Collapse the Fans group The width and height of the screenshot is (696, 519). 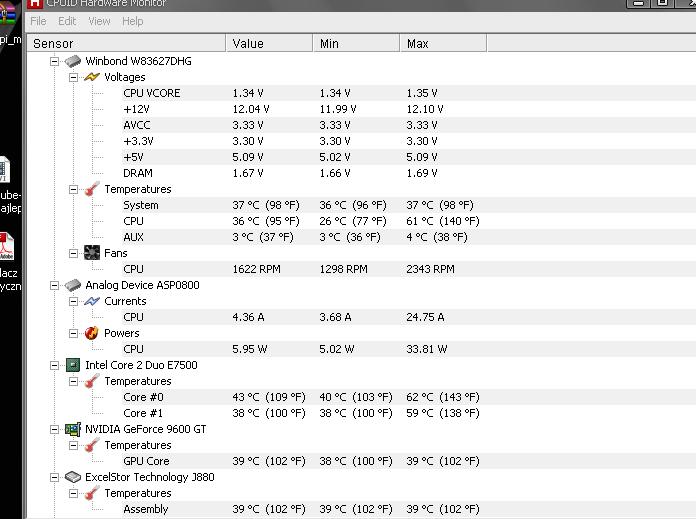73,253
